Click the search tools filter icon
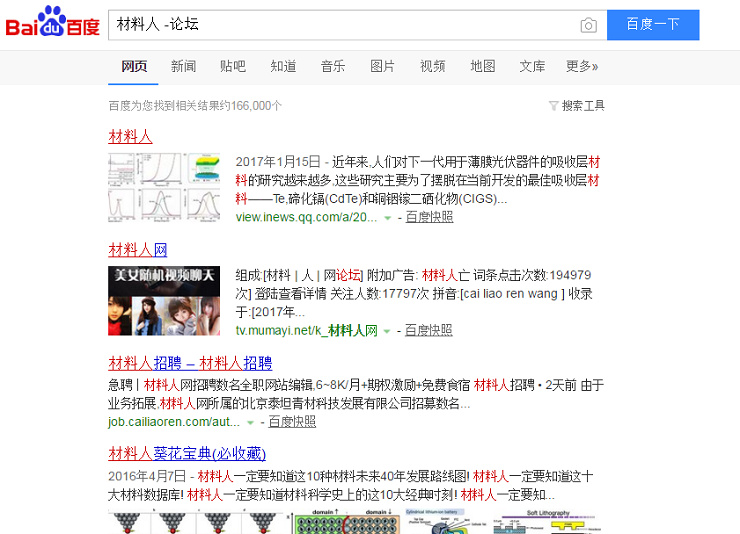740x534 pixels. point(554,106)
